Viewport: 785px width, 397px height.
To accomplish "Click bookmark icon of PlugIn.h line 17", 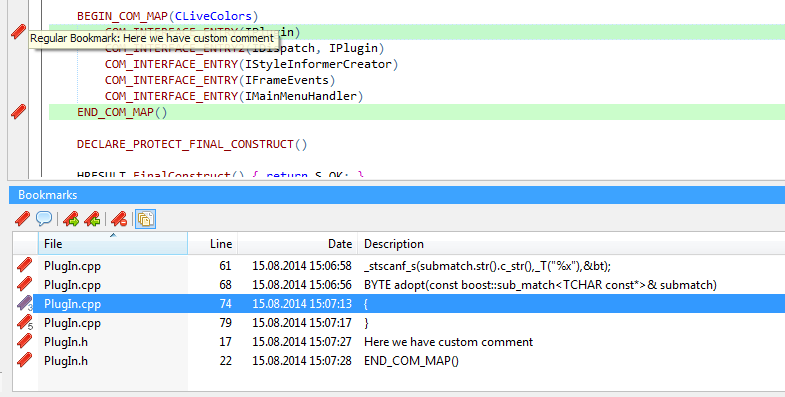I will tap(25, 341).
